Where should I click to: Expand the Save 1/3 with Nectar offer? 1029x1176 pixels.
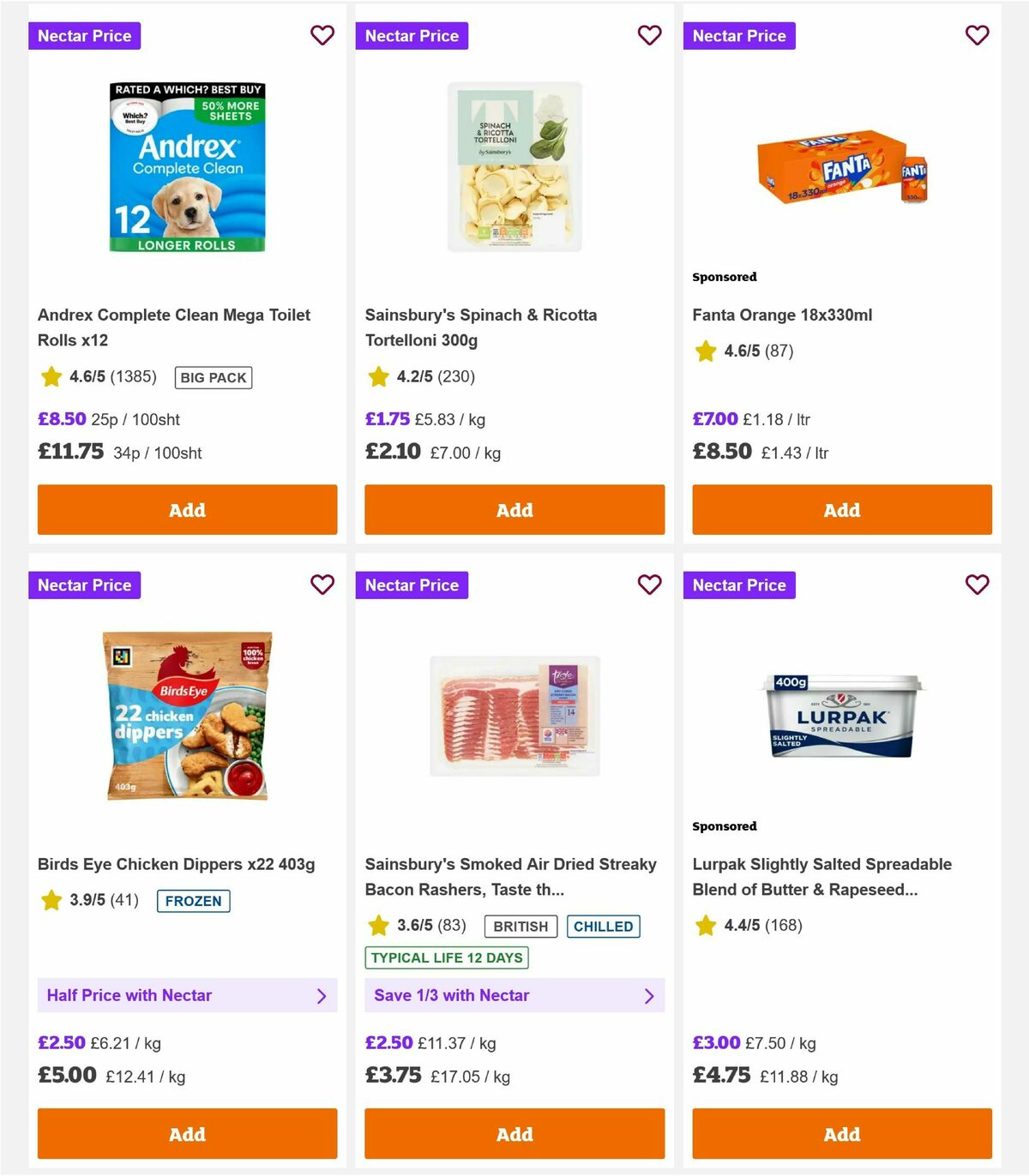(514, 995)
